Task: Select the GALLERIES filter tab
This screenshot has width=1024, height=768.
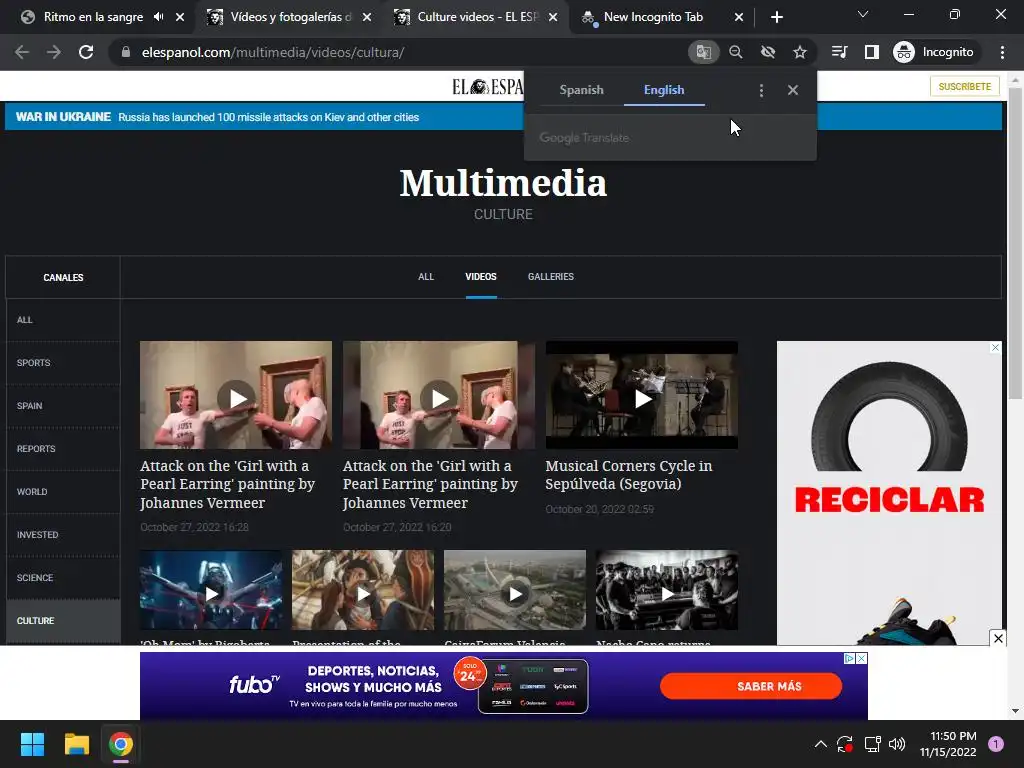Action: click(x=551, y=277)
